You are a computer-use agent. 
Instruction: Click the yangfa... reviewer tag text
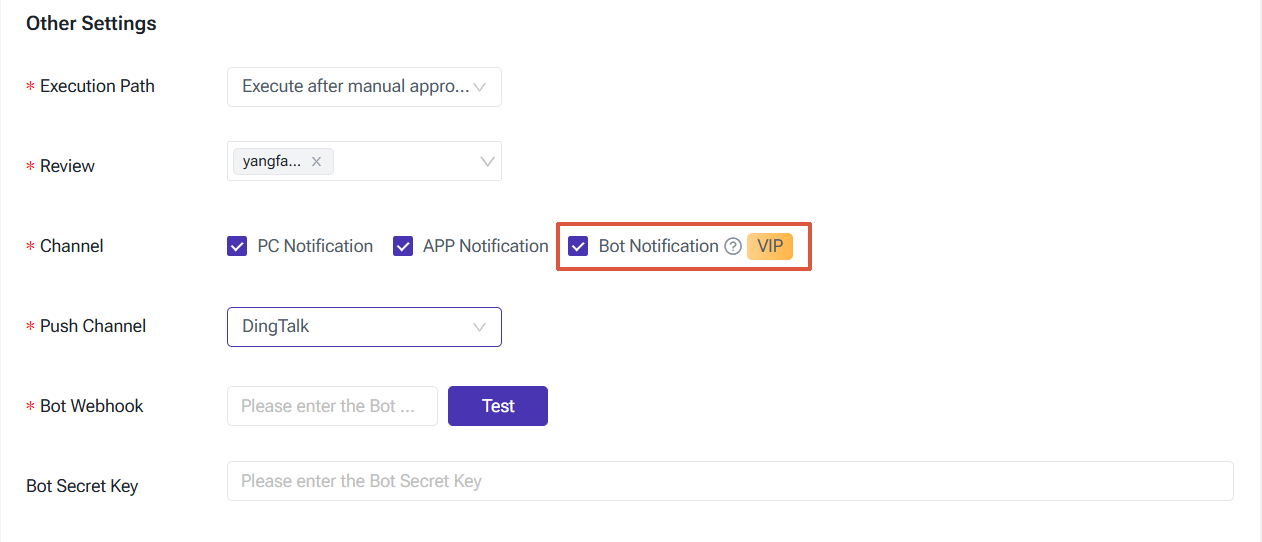[272, 161]
